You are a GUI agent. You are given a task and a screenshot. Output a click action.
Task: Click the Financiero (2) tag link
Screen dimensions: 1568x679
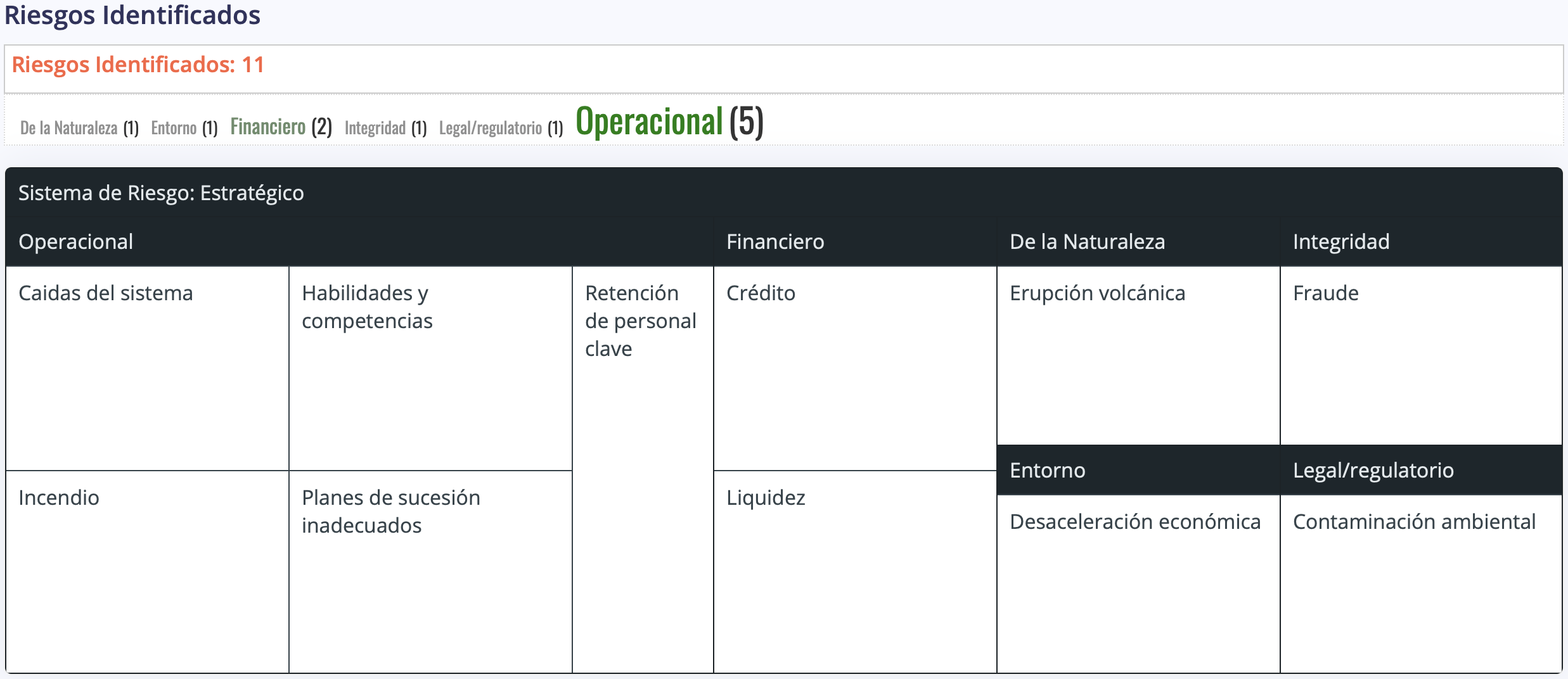280,127
